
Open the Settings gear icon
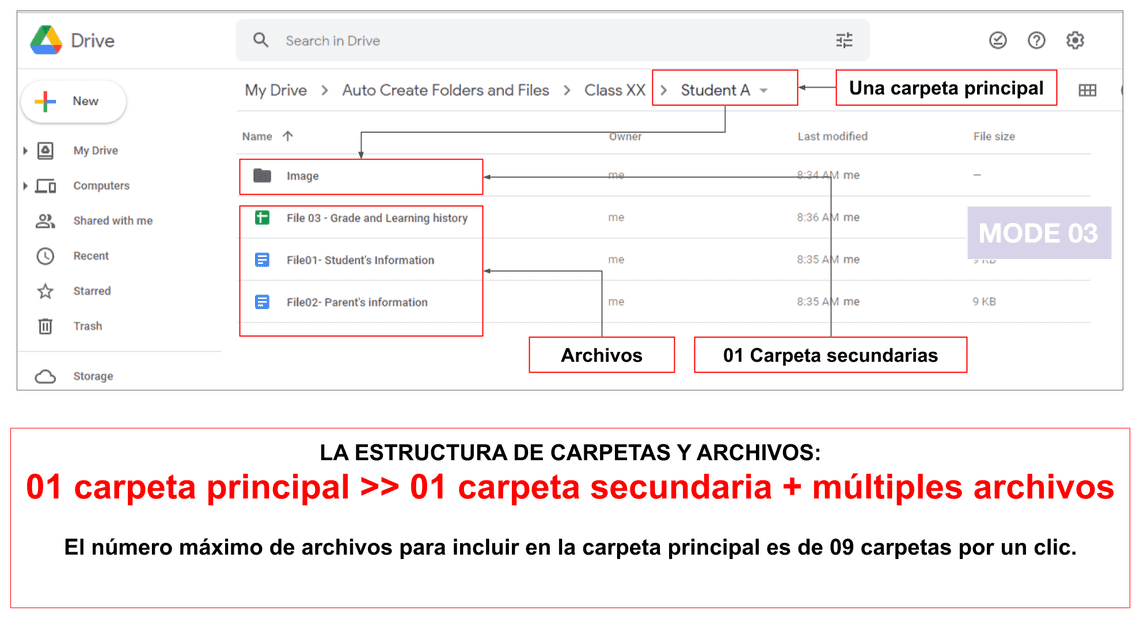(x=1075, y=41)
